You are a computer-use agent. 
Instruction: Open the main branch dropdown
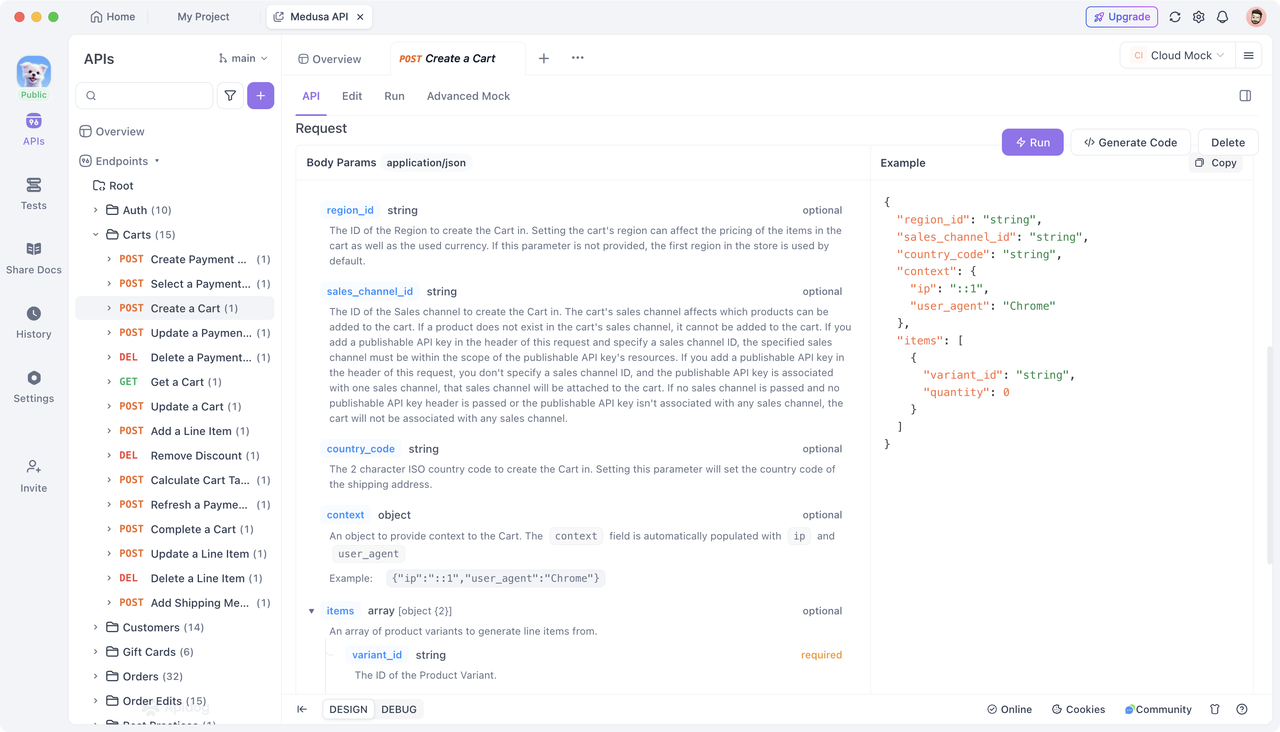(x=243, y=58)
